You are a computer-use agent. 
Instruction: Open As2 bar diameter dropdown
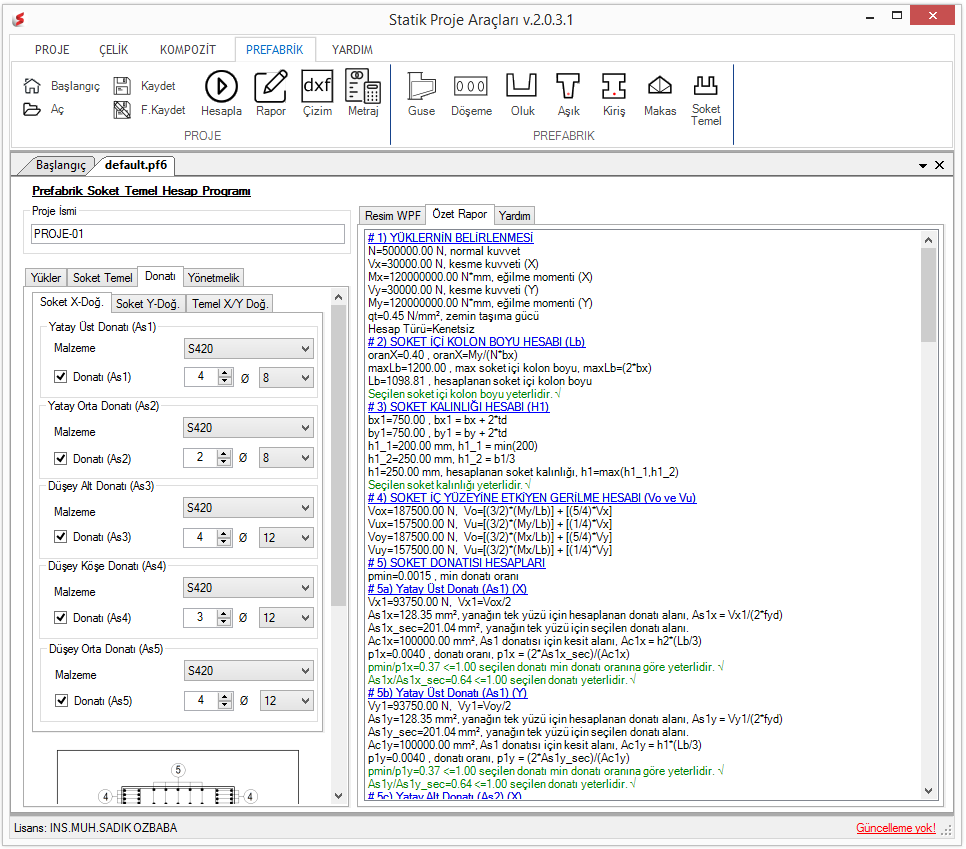pos(286,458)
